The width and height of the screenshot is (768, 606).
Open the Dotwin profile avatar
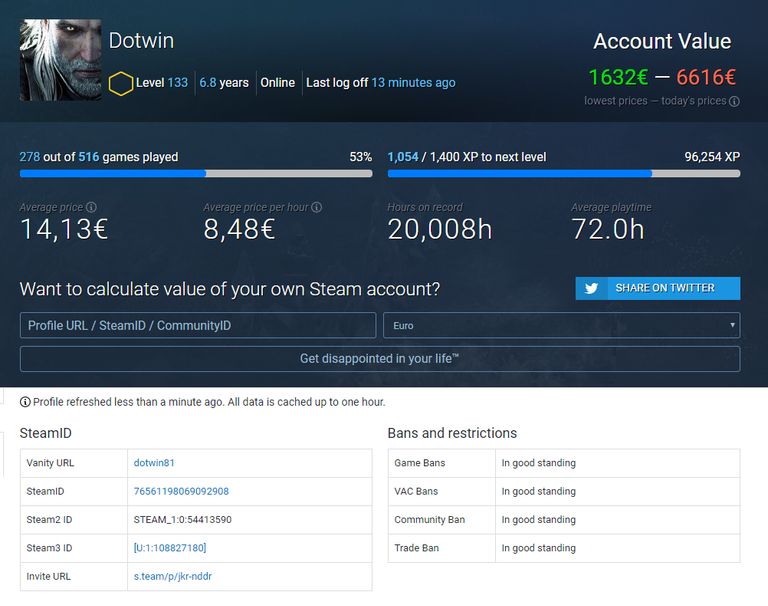click(60, 60)
